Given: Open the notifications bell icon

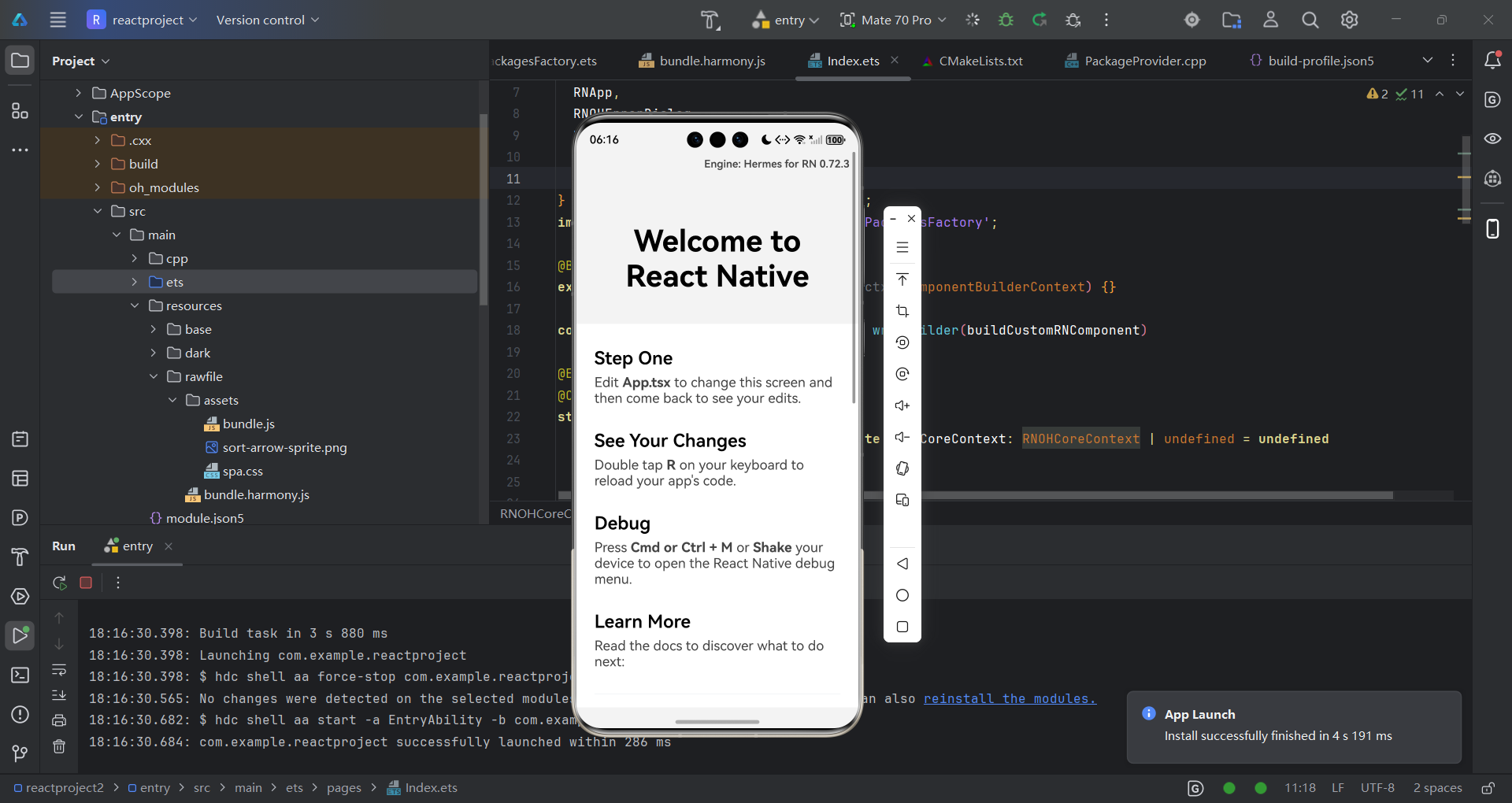Looking at the screenshot, I should (x=1492, y=60).
